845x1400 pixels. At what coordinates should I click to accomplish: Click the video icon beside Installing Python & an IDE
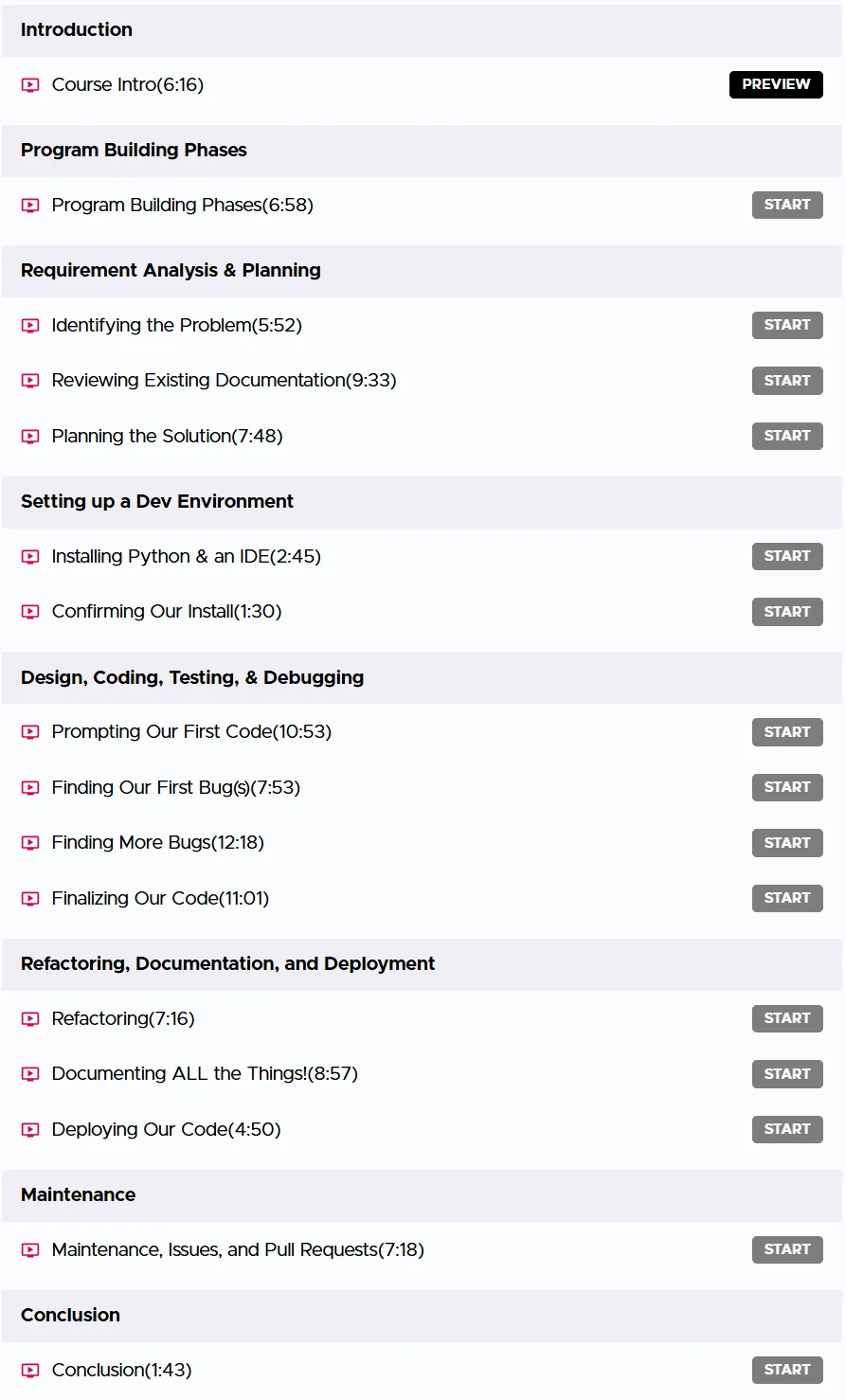(x=30, y=557)
